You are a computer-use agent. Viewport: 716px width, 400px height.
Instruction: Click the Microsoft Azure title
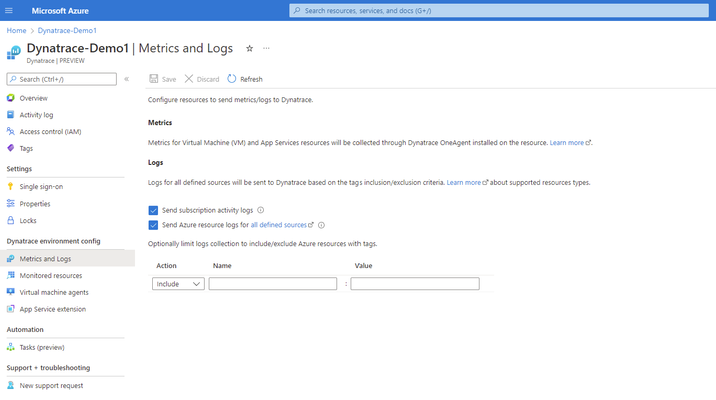pyautogui.click(x=60, y=11)
